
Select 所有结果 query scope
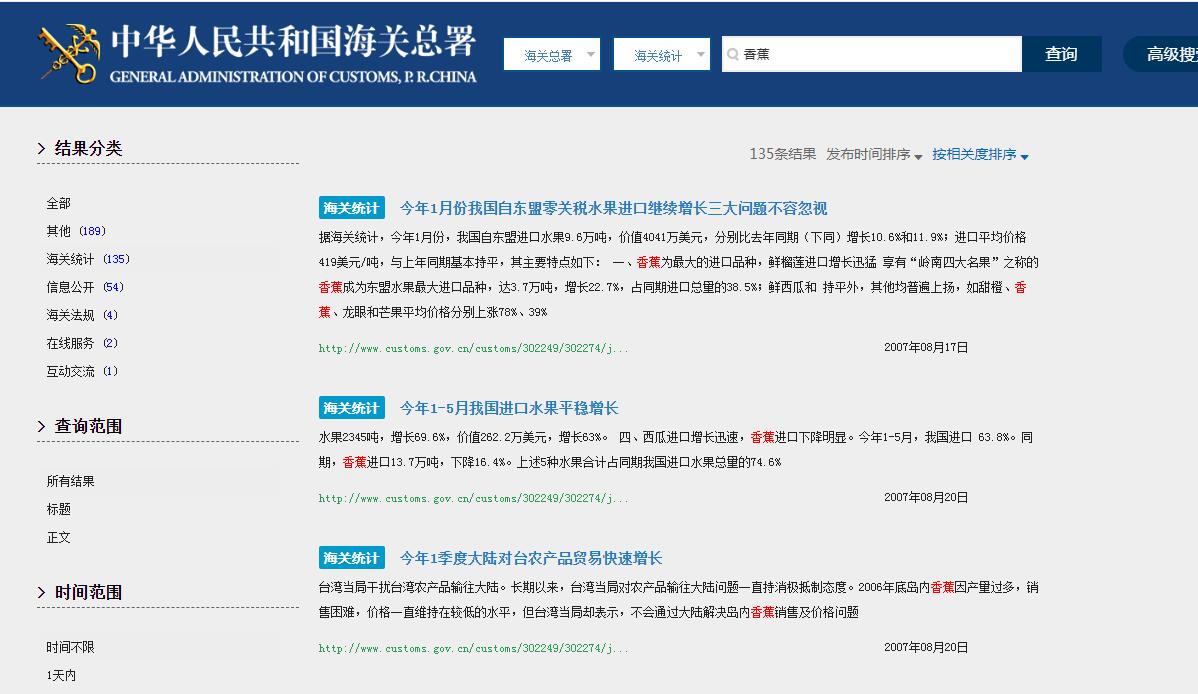[x=70, y=482]
